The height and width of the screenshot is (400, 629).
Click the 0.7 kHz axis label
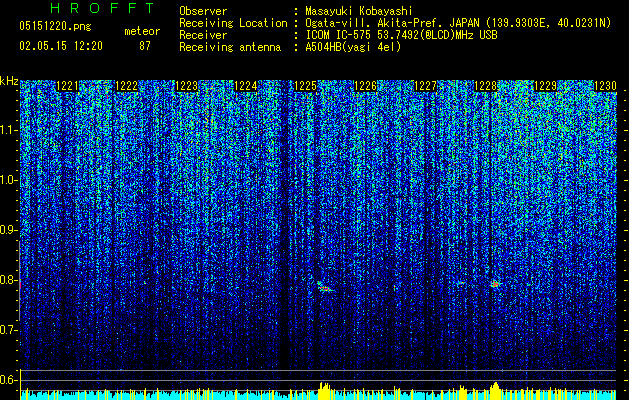[9, 330]
